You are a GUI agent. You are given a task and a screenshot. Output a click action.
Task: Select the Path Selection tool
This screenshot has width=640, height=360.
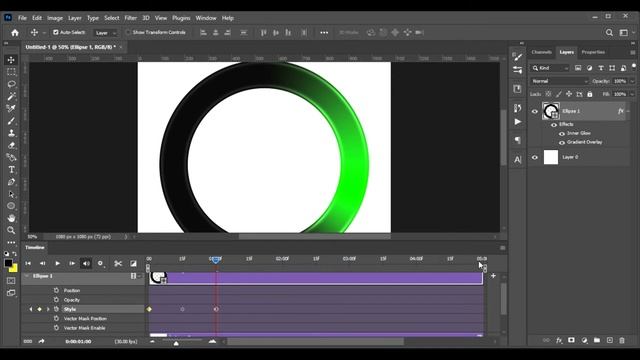point(11,194)
